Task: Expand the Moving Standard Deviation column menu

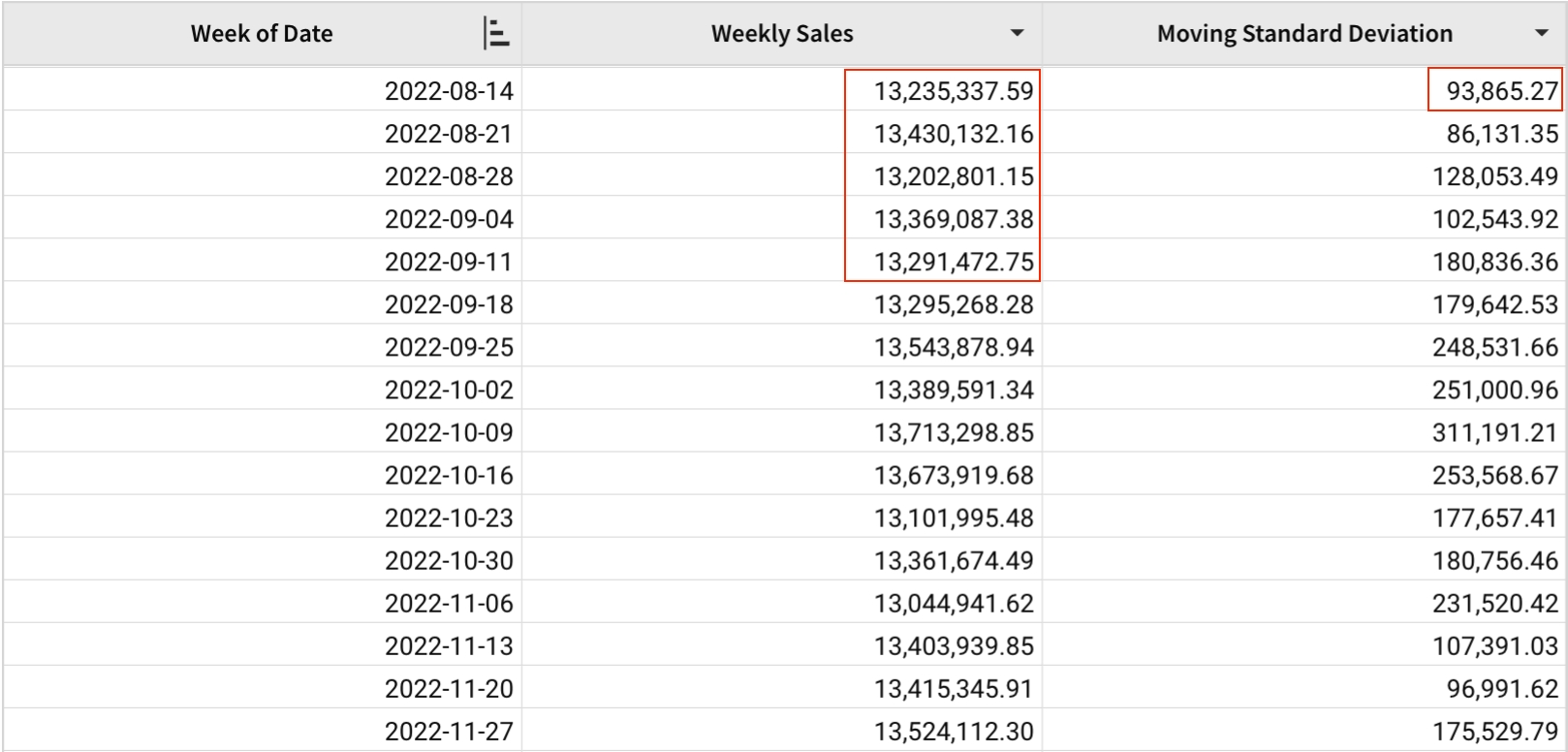Action: [x=1541, y=34]
